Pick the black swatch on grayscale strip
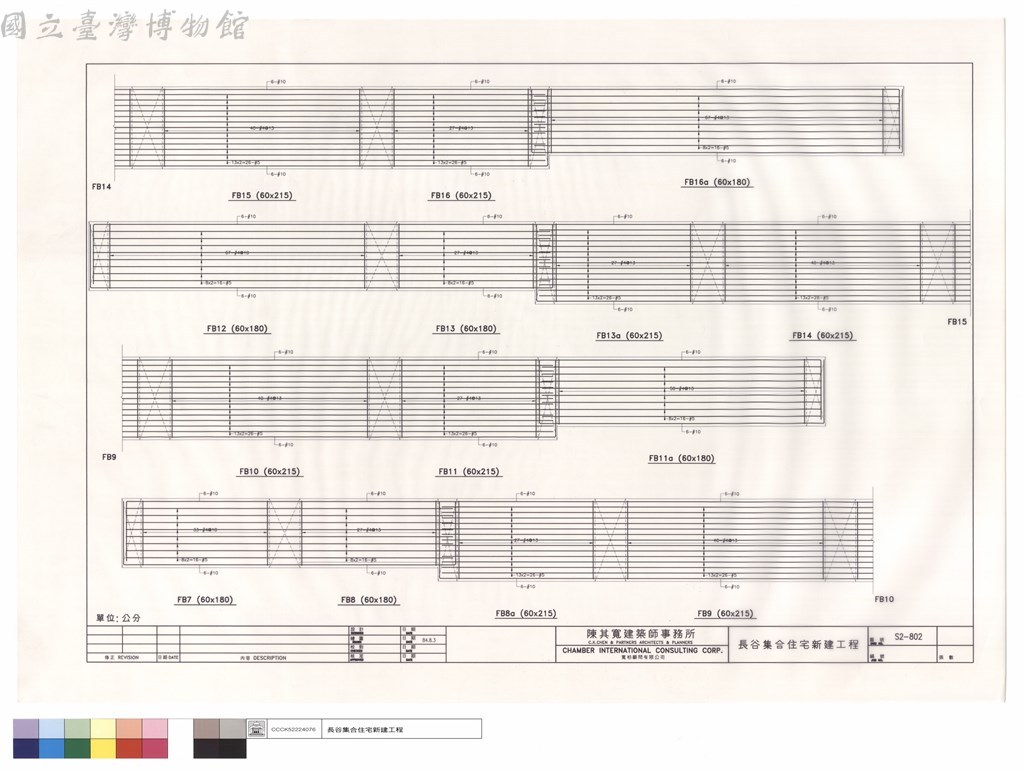 [232, 748]
